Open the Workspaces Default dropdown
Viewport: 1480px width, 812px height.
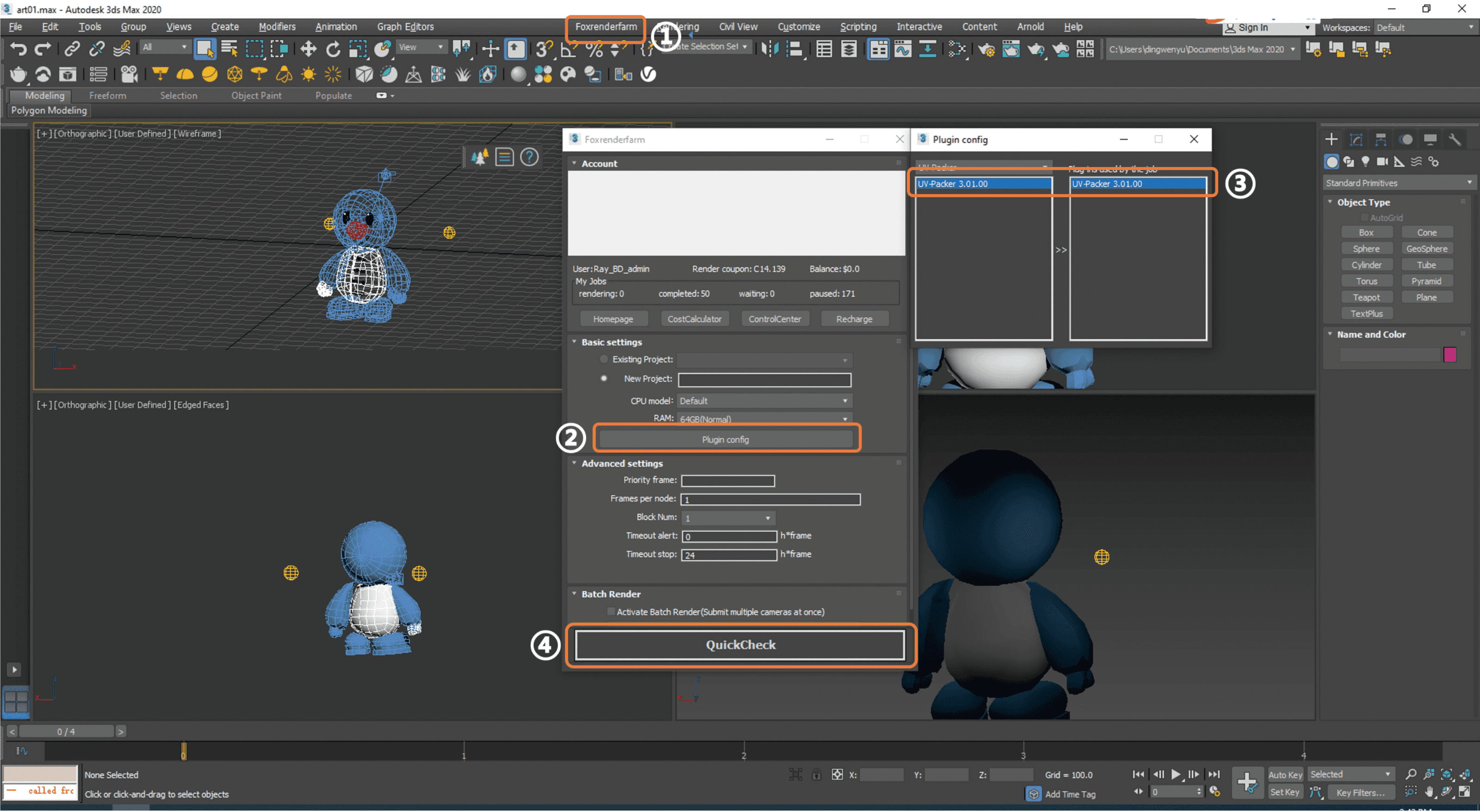coord(1426,28)
